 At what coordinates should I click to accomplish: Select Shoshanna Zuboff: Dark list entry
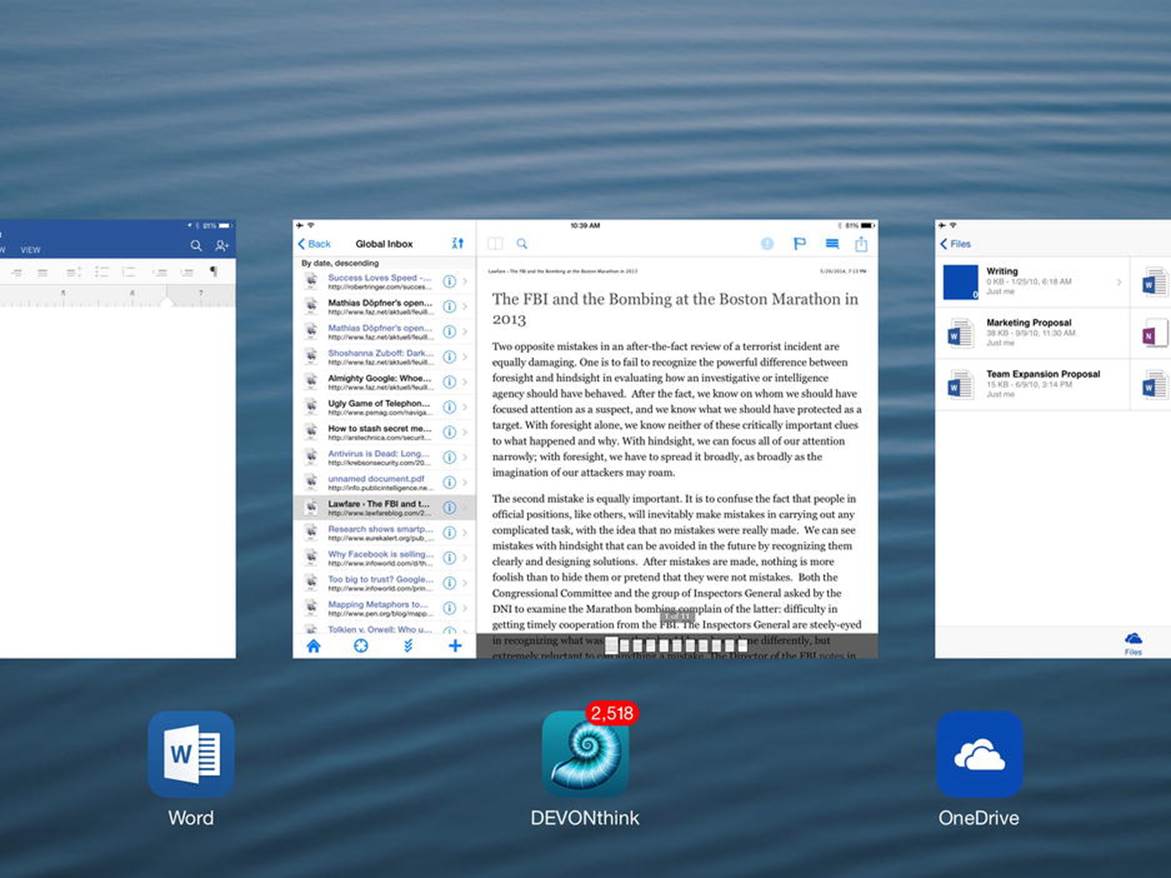pos(384,357)
